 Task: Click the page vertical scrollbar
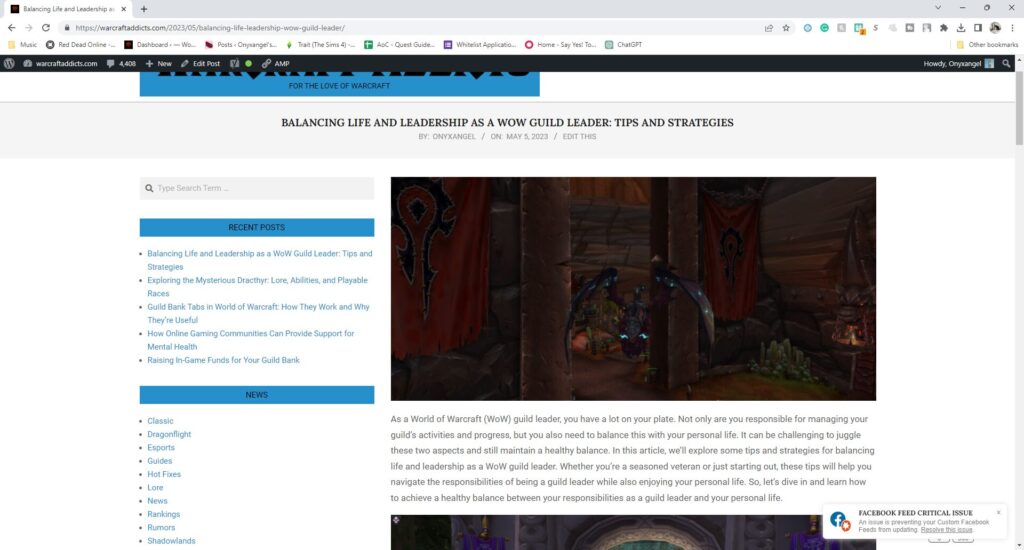pos(1019,108)
